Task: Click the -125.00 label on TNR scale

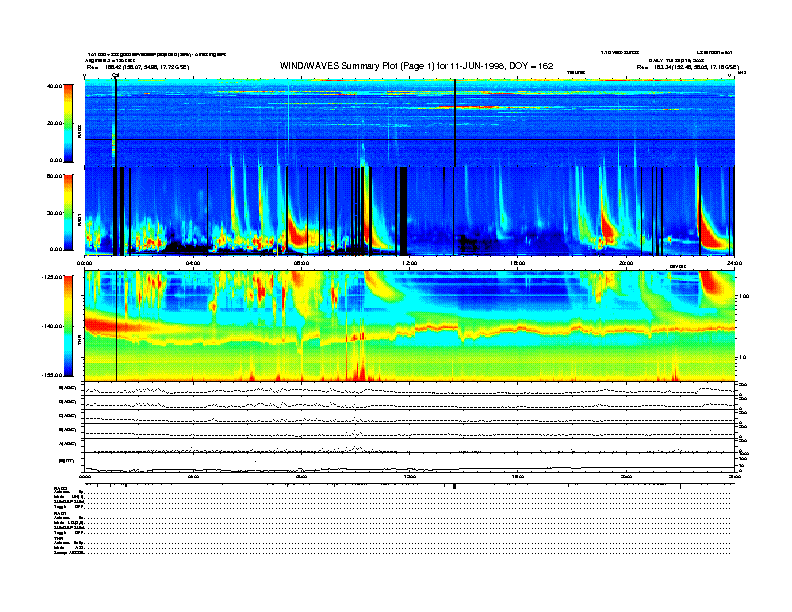Action: coord(52,277)
